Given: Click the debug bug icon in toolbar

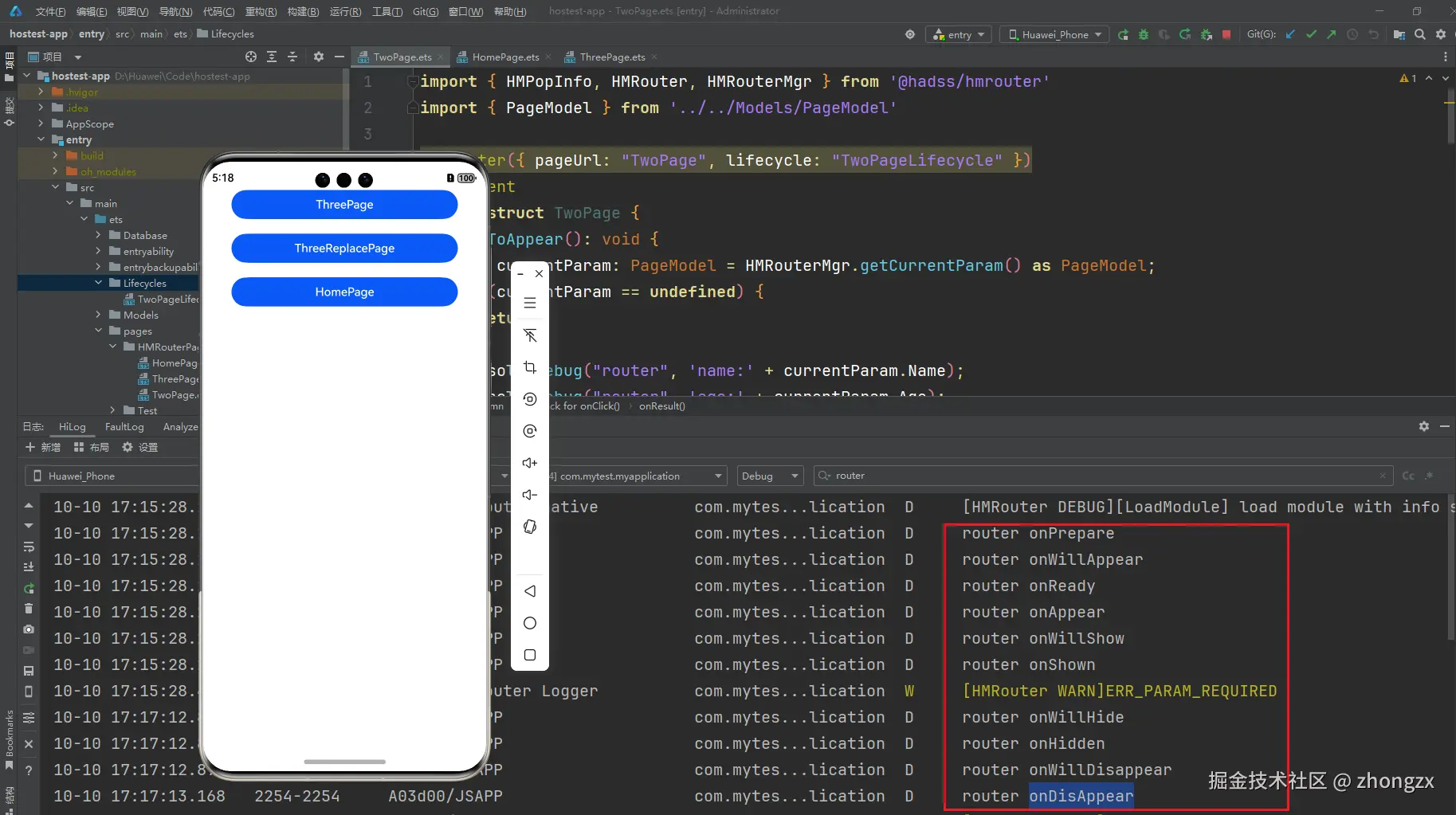Looking at the screenshot, I should click(1144, 34).
